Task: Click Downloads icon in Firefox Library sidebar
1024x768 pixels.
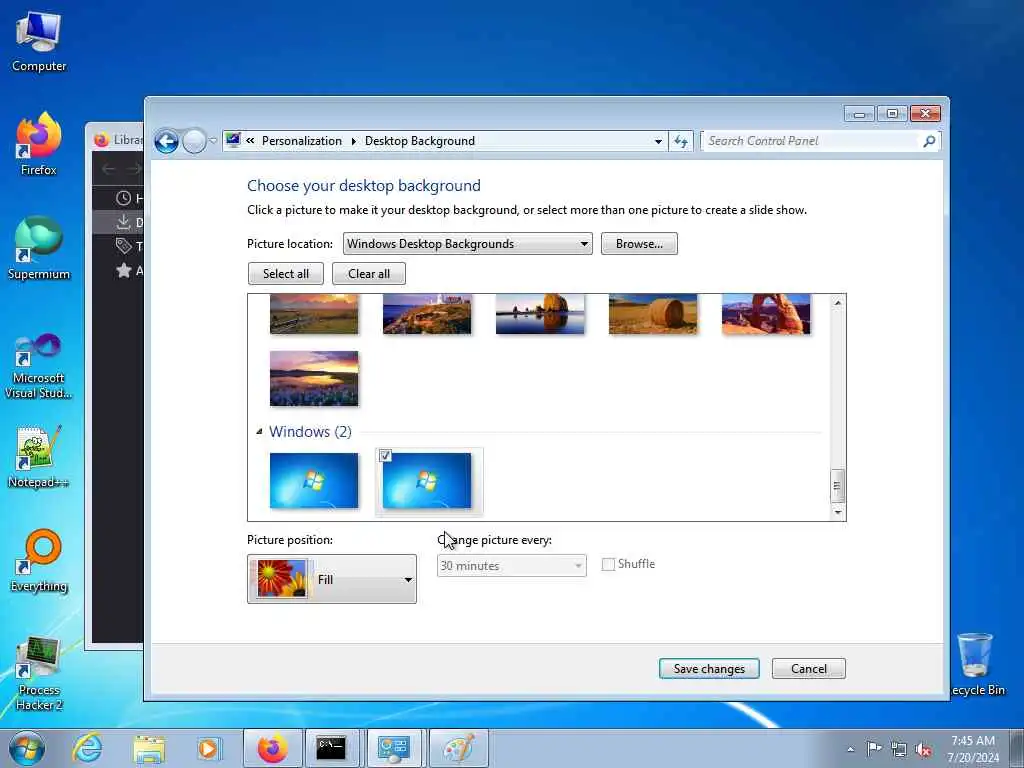Action: [x=123, y=222]
